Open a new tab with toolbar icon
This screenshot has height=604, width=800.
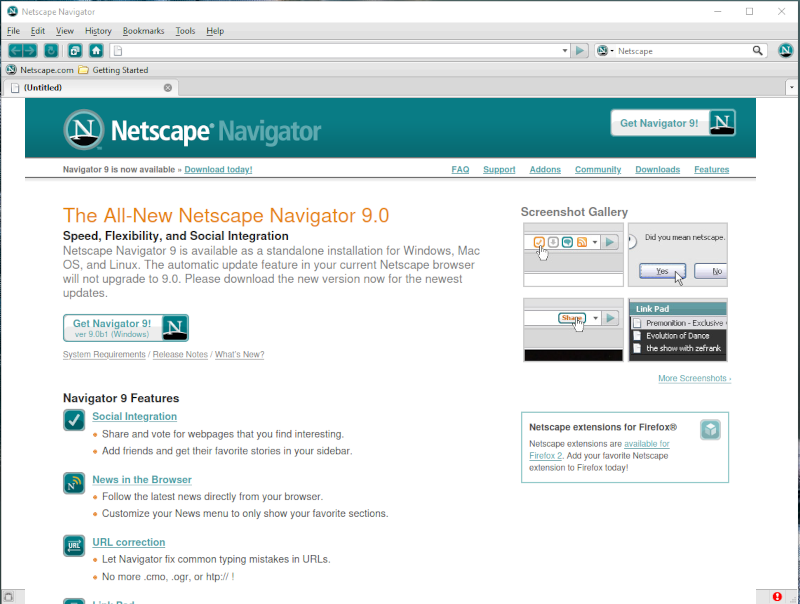click(x=75, y=51)
